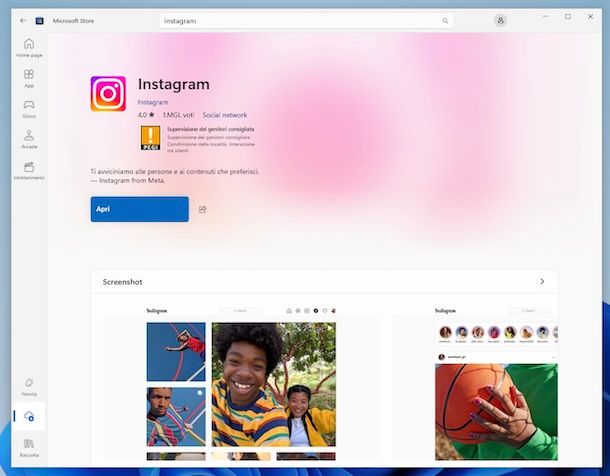Click the 1 MGL voti rating count
This screenshot has width=610, height=476.
[x=178, y=115]
